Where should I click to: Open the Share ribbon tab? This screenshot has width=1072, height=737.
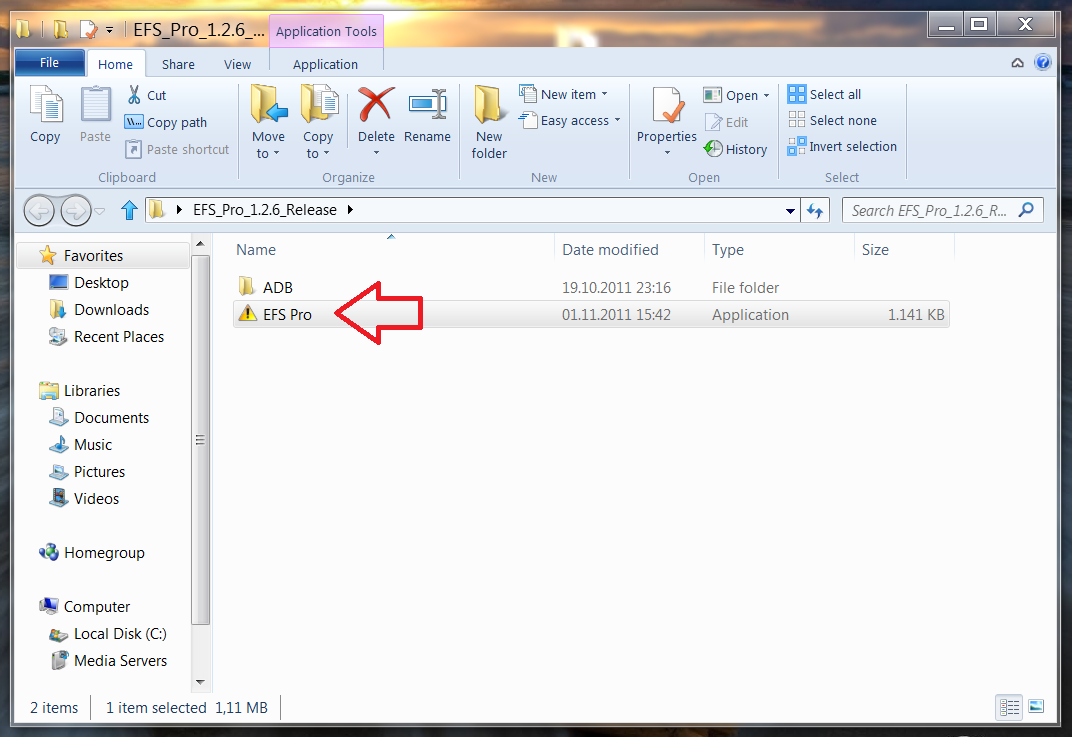point(178,64)
